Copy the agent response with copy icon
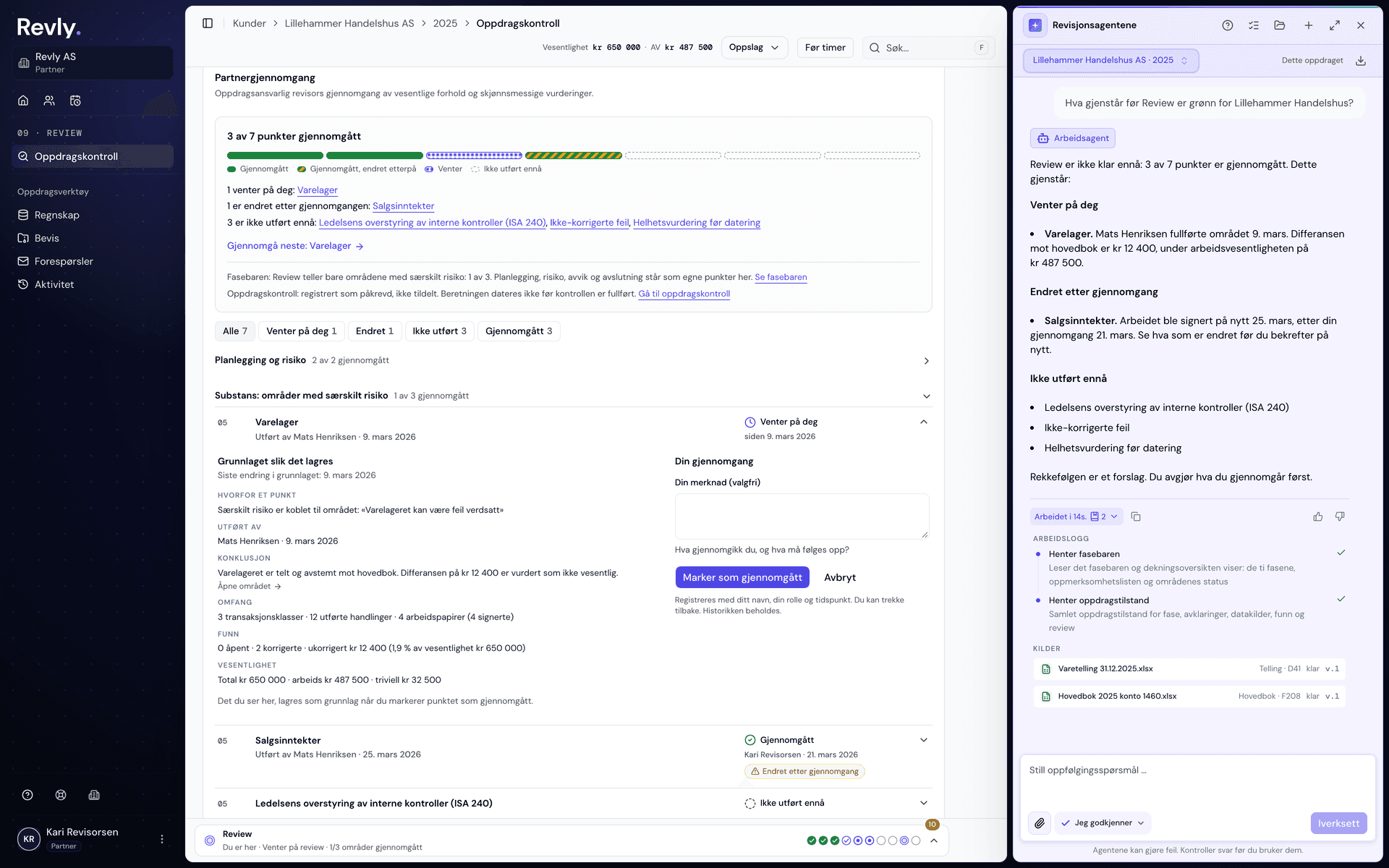The width and height of the screenshot is (1389, 868). [1136, 516]
